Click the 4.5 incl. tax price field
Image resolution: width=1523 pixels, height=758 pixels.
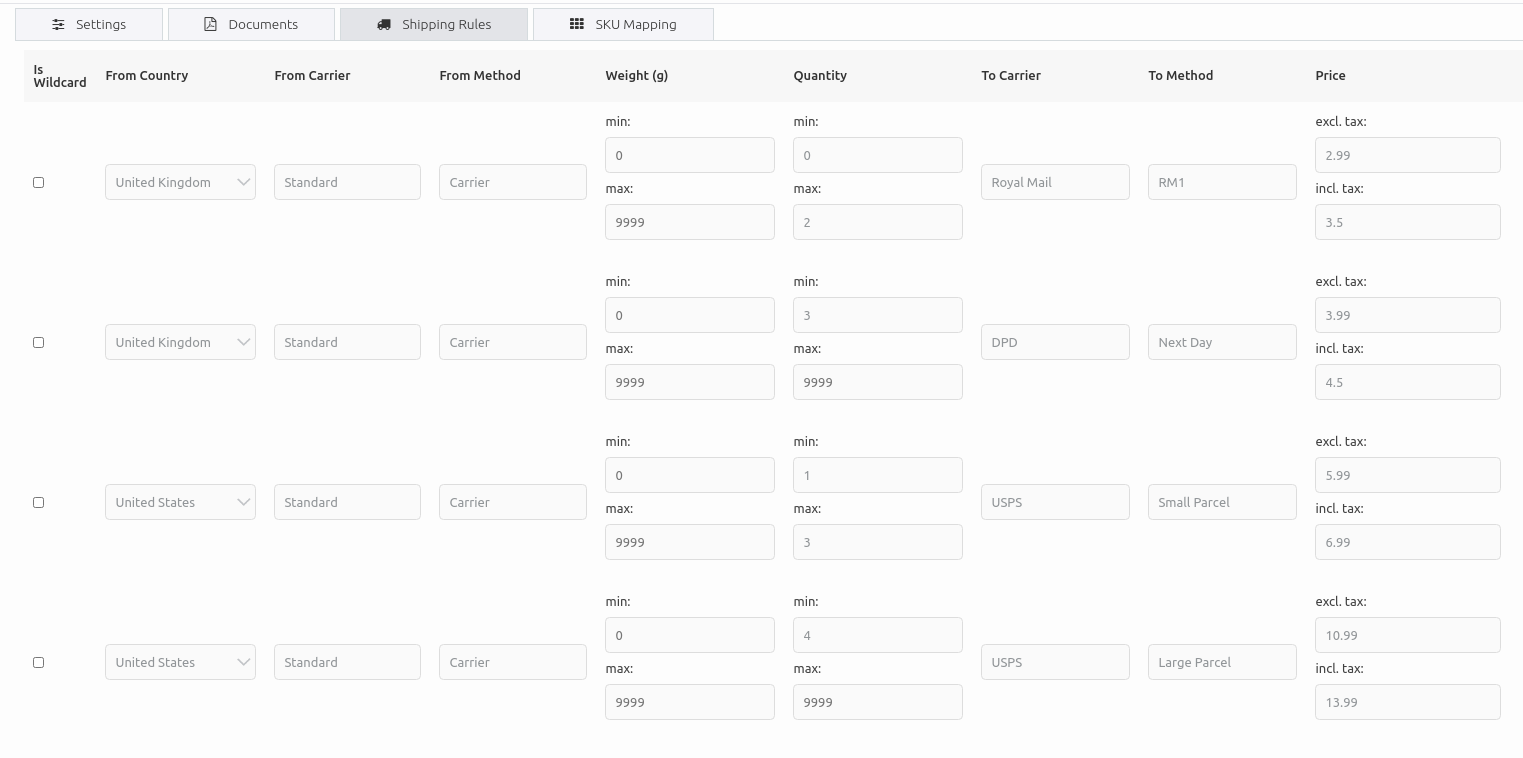pos(1408,382)
